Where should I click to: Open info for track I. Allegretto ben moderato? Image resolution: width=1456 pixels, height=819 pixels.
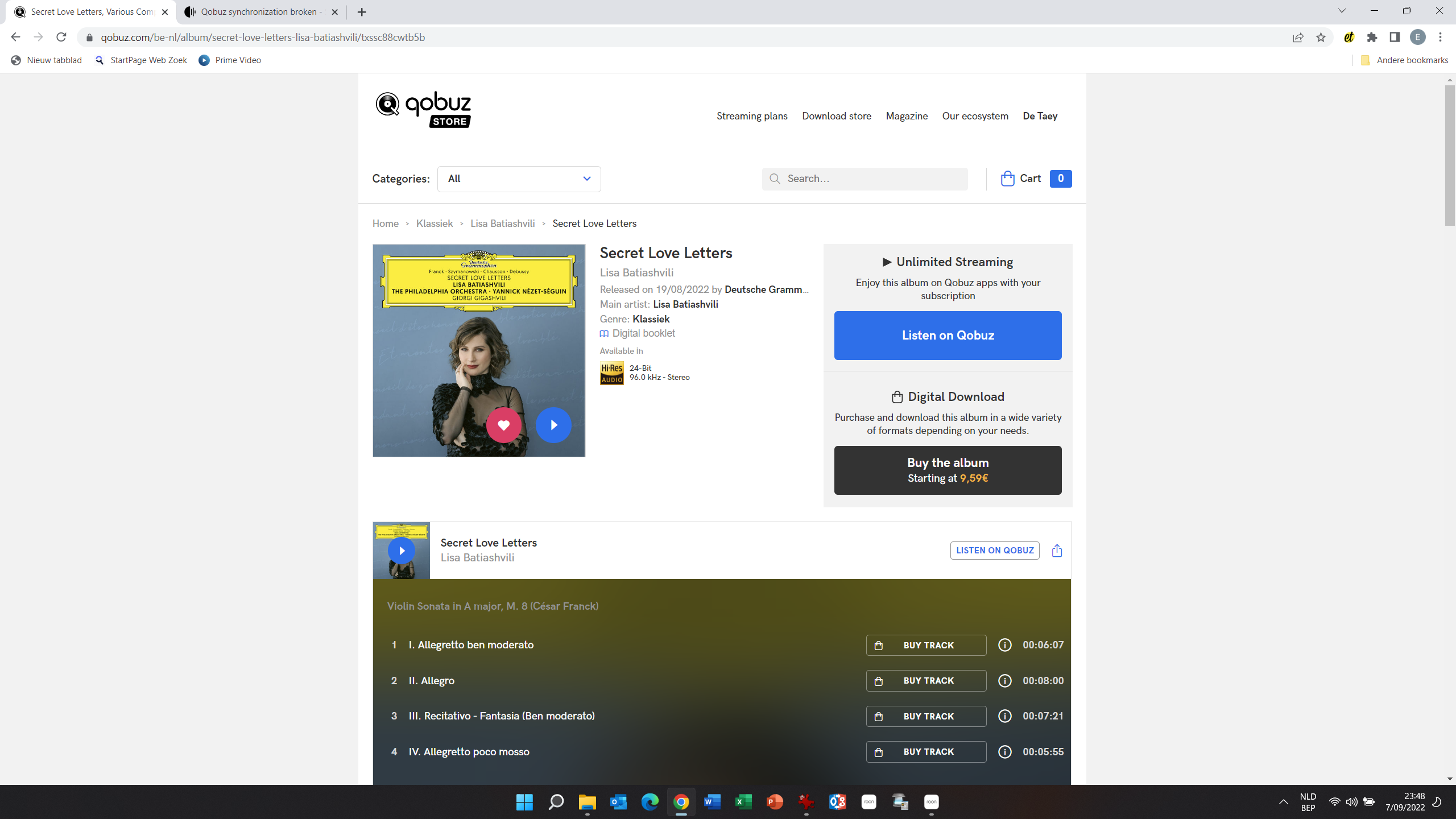point(1005,645)
